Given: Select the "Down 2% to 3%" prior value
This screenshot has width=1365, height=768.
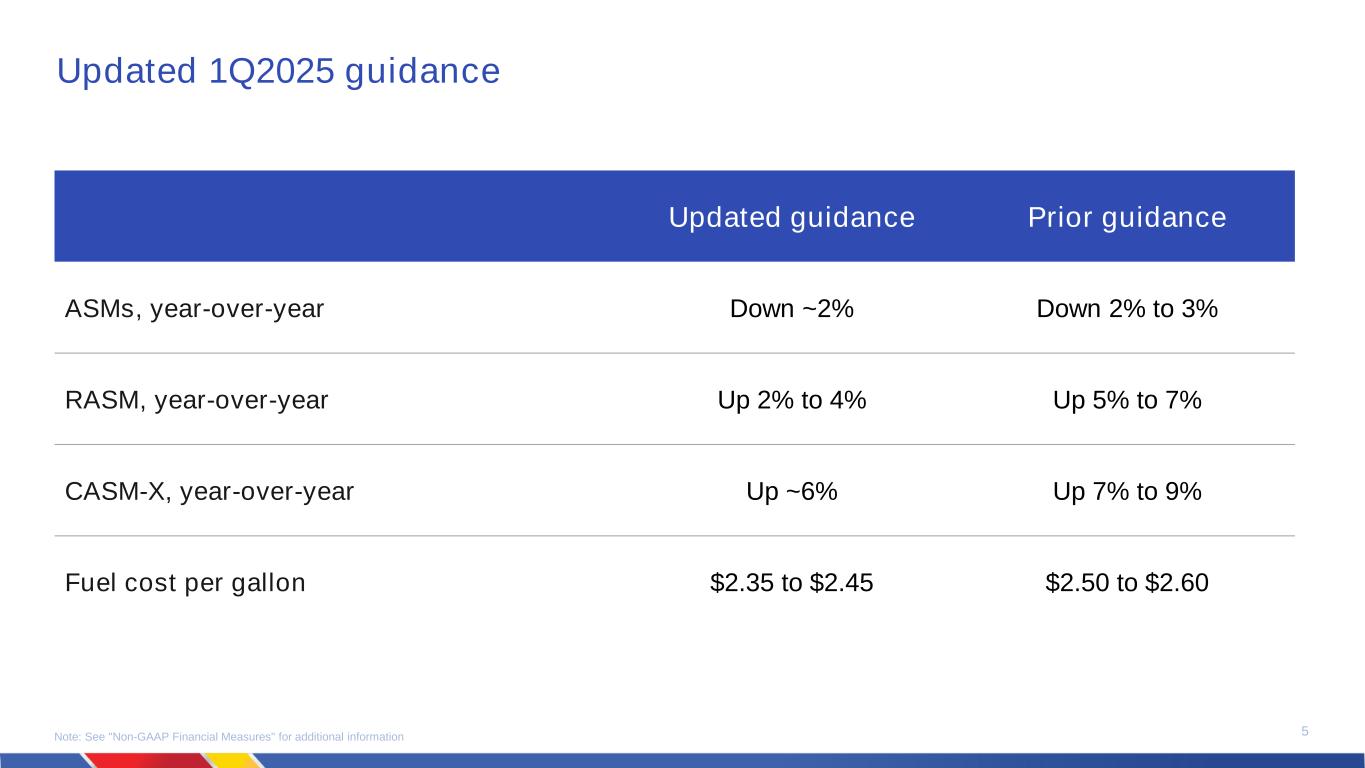Looking at the screenshot, I should (x=1127, y=309).
